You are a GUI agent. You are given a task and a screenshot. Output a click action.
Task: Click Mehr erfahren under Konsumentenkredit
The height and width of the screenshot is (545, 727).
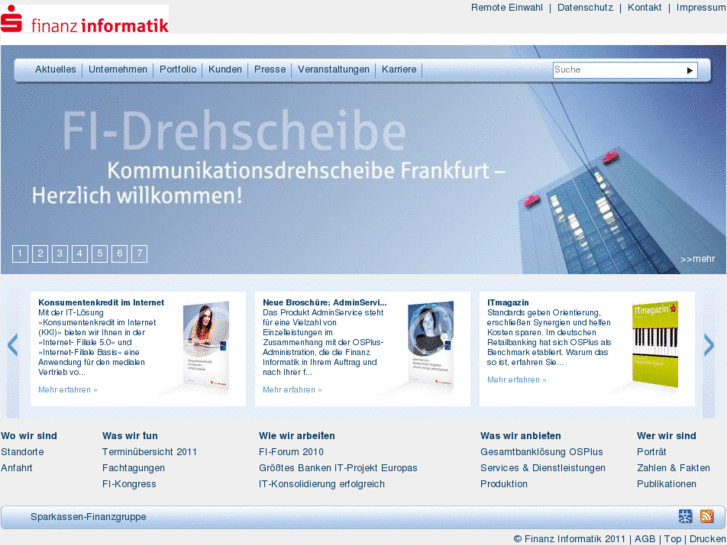[x=68, y=390]
